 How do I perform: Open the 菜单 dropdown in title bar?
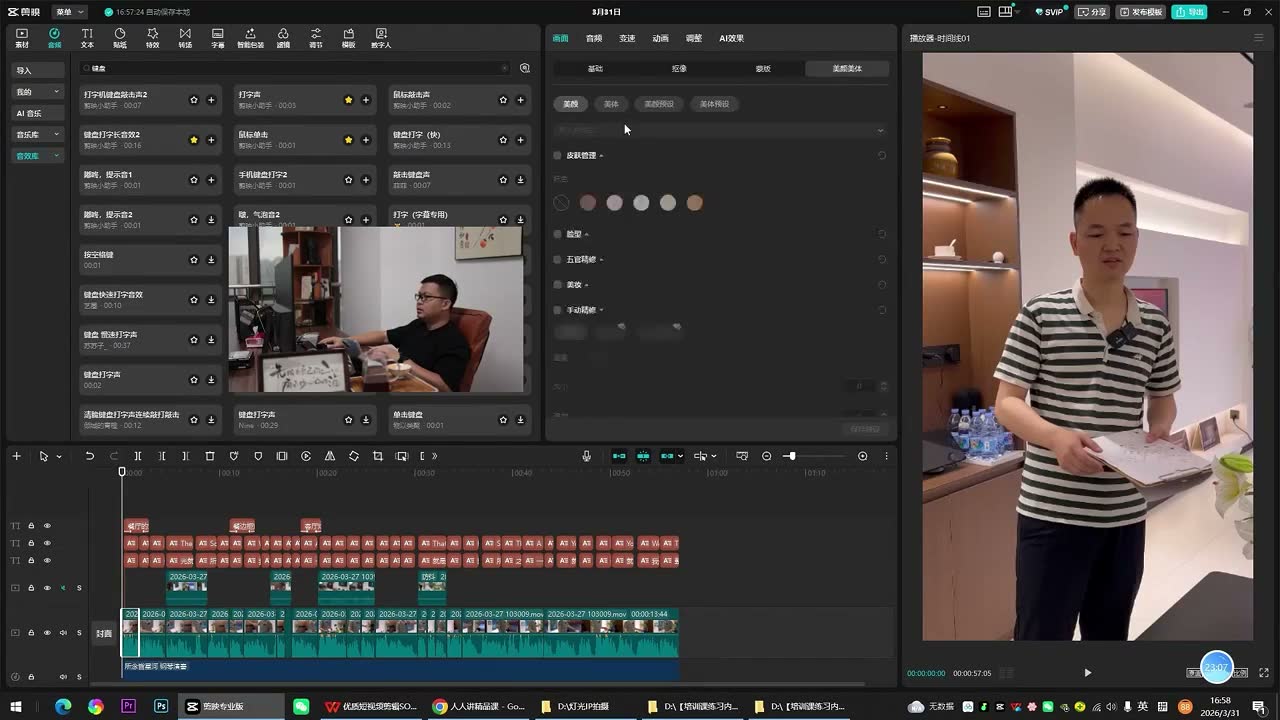(69, 12)
